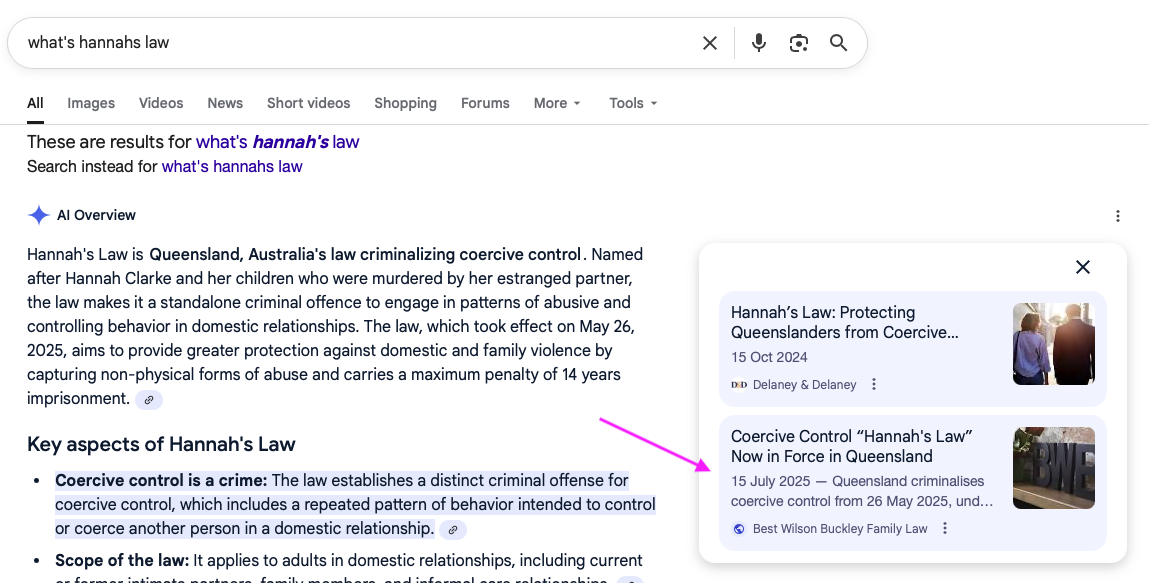Open Forums tab

pos(485,103)
